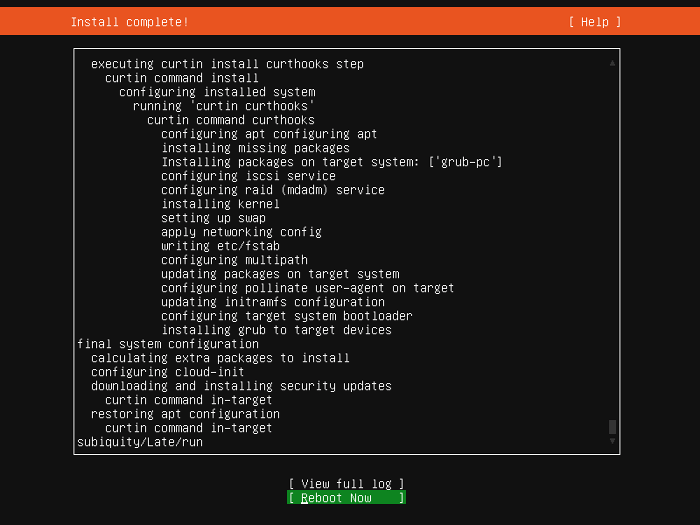Click the 'installing grub to target devices' line
Screen dimensions: 700x525
coord(276,330)
